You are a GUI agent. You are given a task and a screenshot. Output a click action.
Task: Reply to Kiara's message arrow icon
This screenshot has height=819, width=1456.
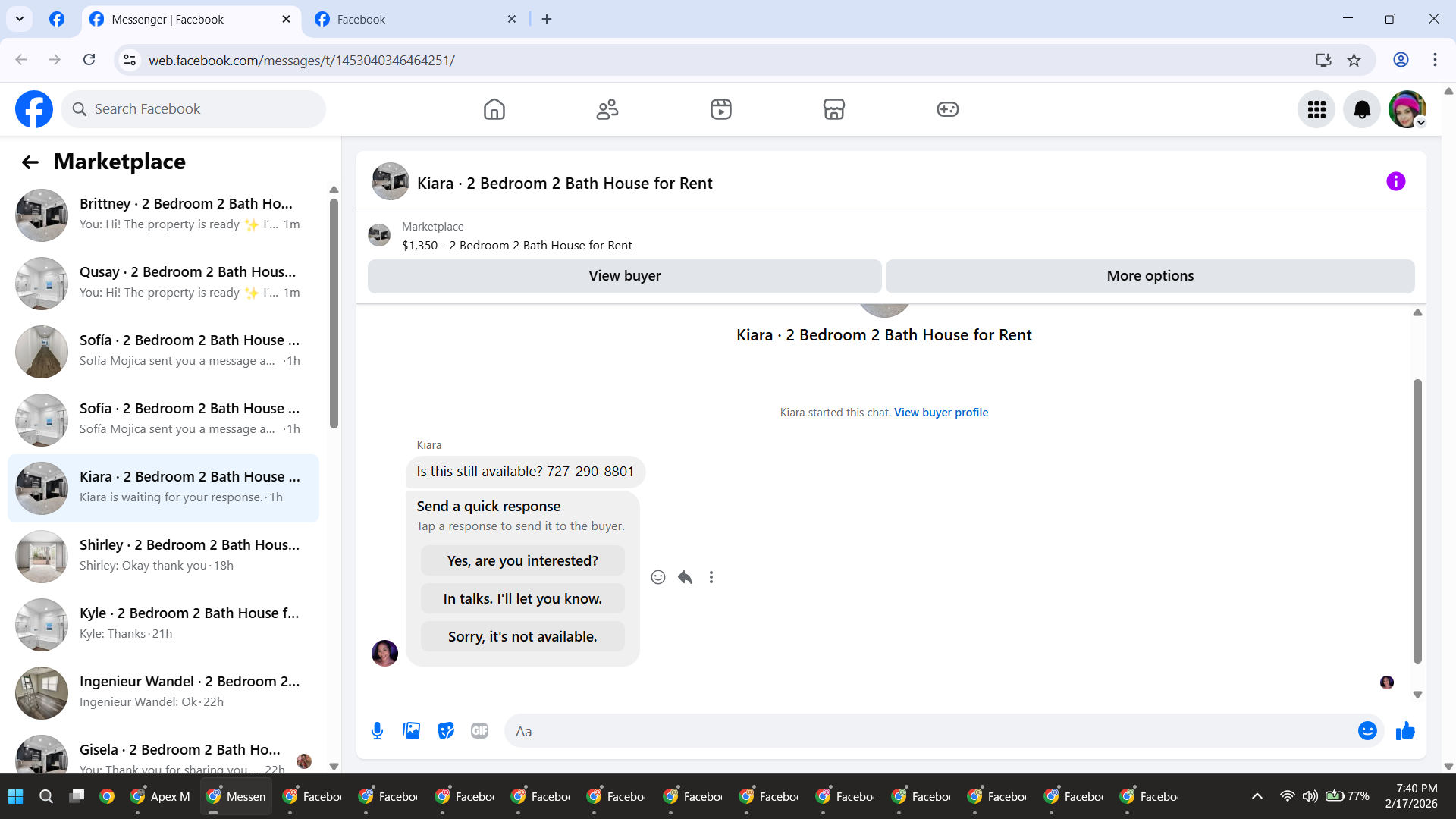(685, 577)
